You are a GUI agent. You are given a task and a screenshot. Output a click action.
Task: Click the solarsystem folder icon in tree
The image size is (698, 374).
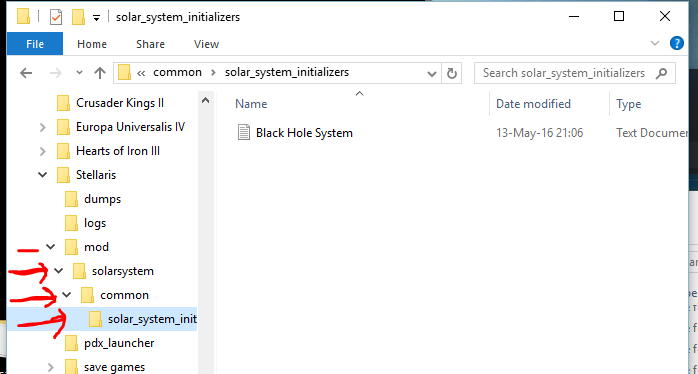(79, 271)
